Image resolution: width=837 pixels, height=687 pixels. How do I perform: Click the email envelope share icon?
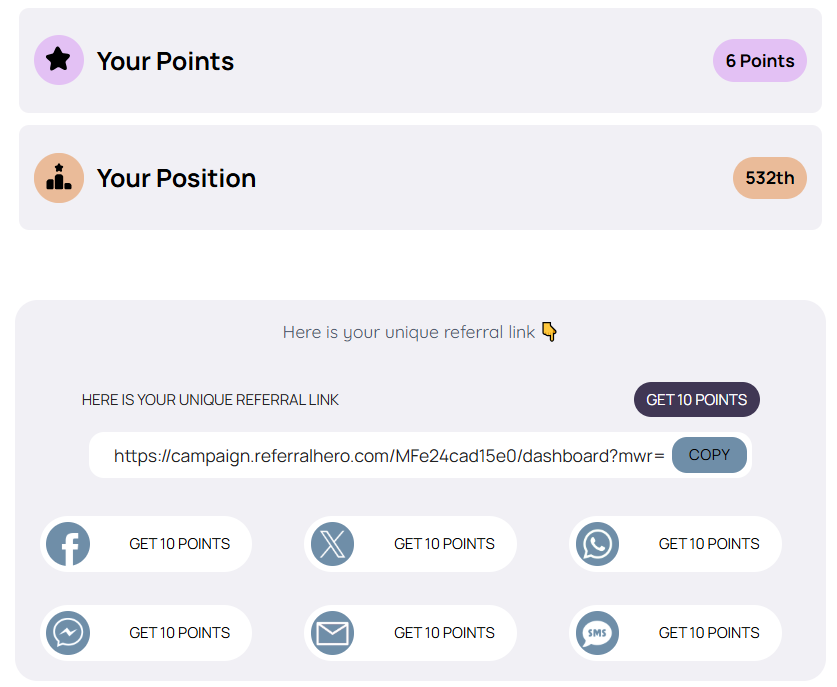(x=332, y=633)
